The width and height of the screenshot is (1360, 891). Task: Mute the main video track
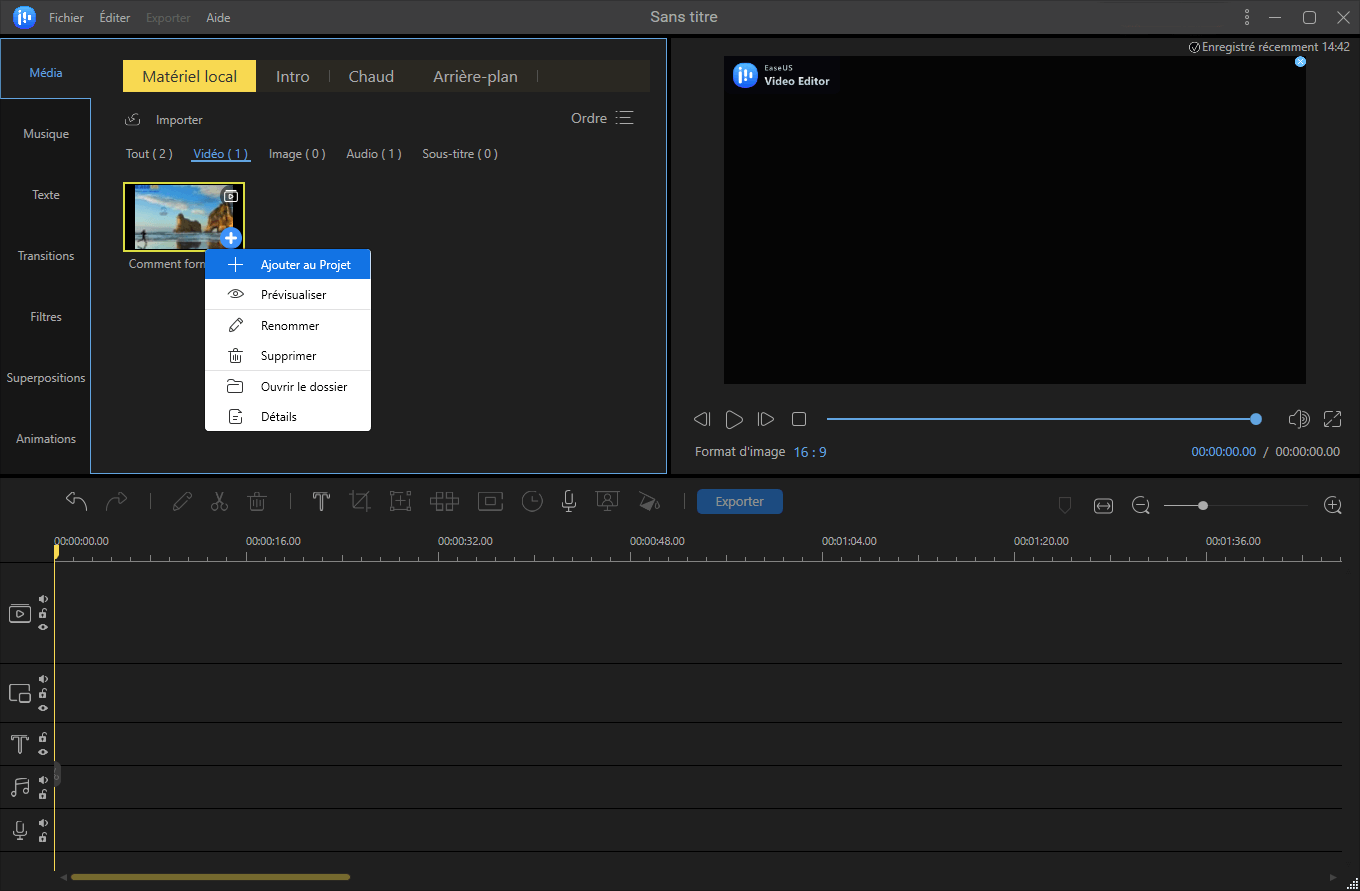coord(43,599)
